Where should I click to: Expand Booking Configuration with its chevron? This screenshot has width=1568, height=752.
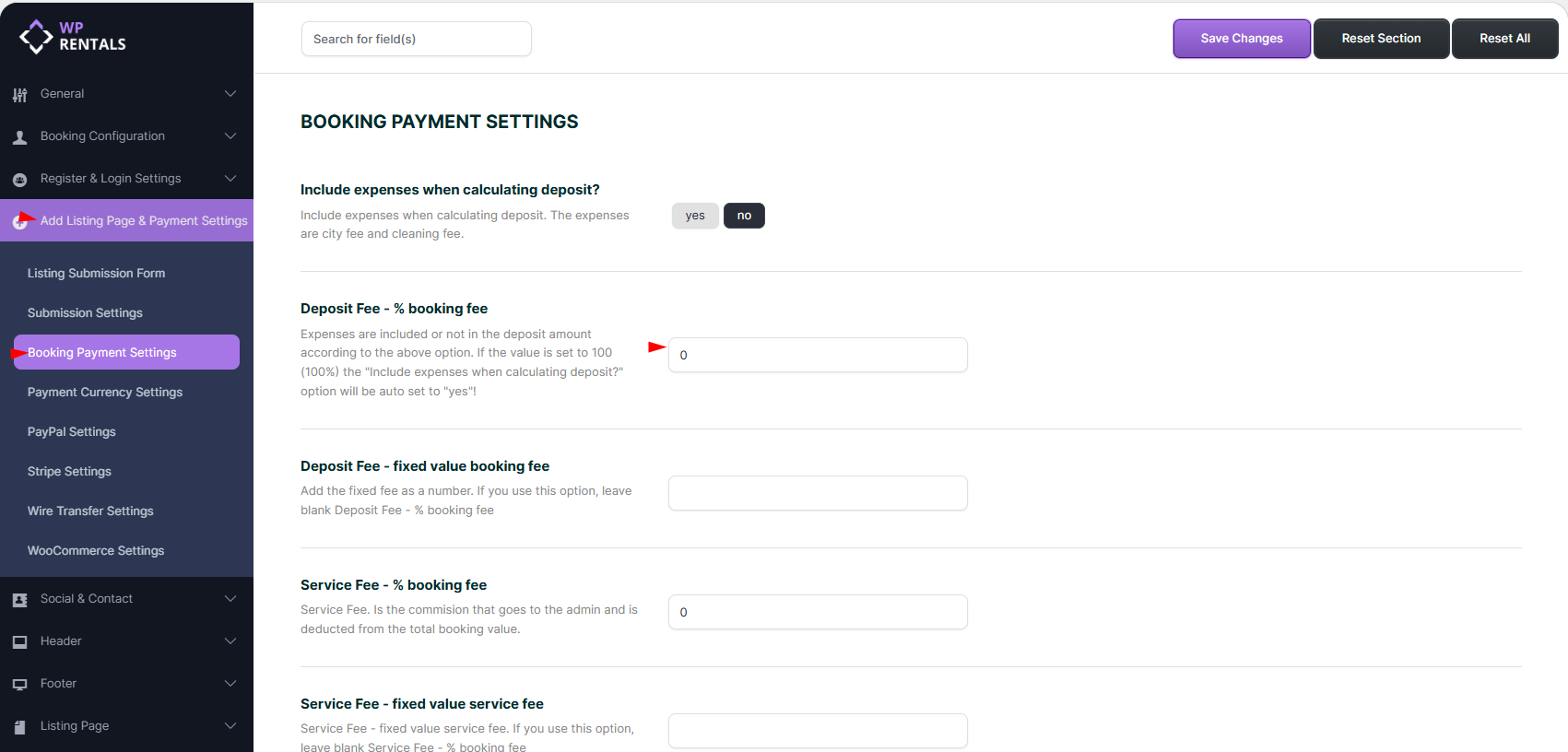click(x=230, y=136)
